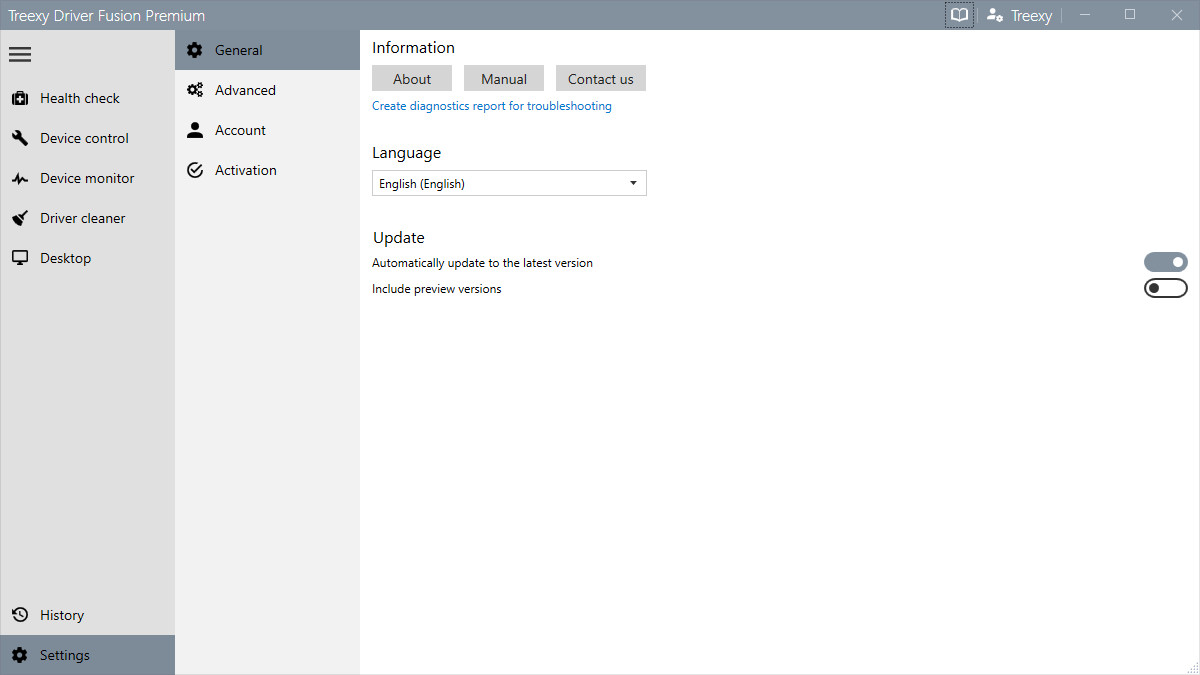Image resolution: width=1200 pixels, height=675 pixels.
Task: Click the Activation checkmark icon
Action: tap(195, 170)
